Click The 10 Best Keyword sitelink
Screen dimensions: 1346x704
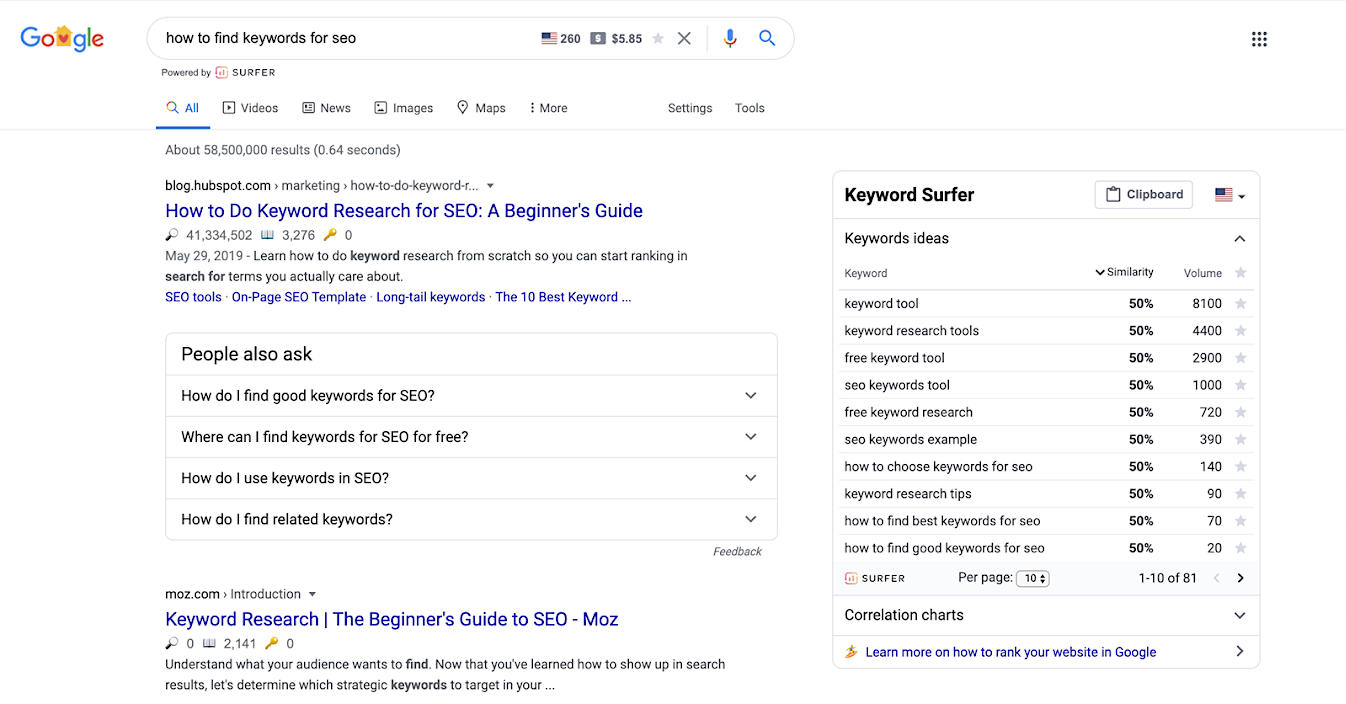[x=563, y=297]
